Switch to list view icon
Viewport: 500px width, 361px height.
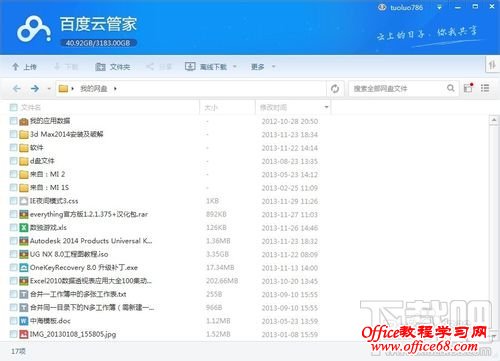coord(485,88)
